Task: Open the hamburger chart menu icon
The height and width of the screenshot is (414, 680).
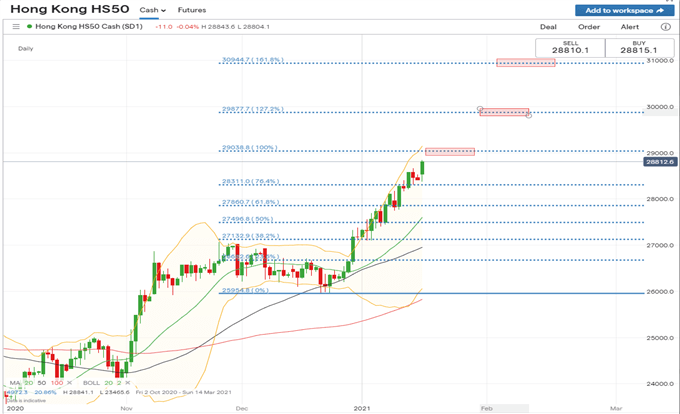Action: (x=16, y=27)
